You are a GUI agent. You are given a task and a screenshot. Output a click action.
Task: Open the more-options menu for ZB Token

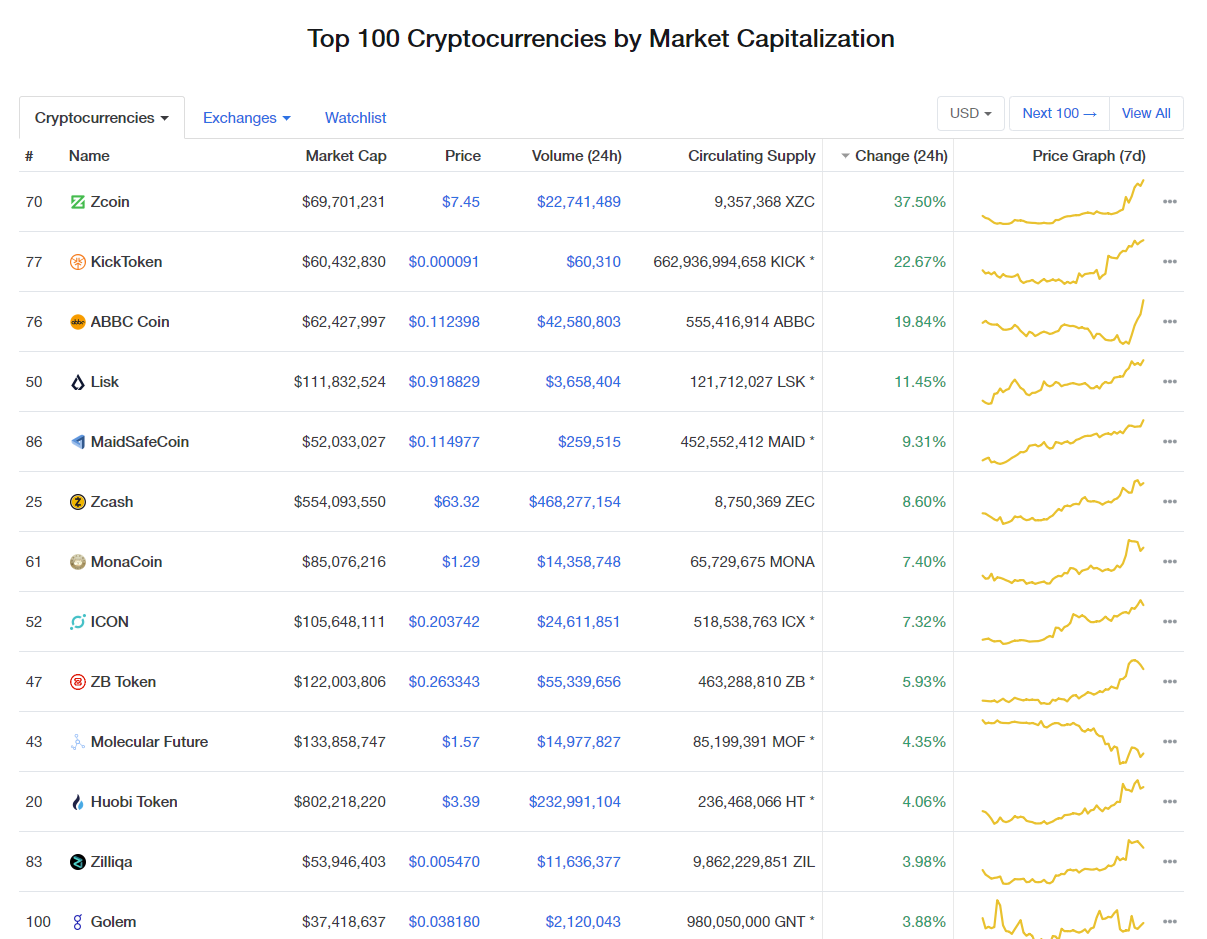pyautogui.click(x=1170, y=682)
